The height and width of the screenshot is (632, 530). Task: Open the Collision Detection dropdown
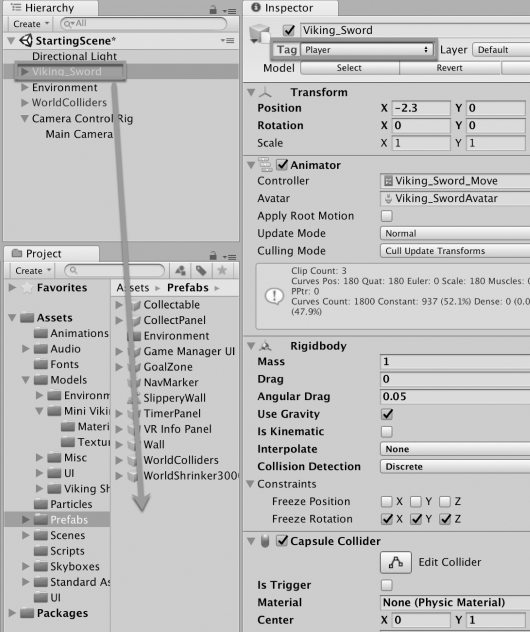tap(455, 466)
